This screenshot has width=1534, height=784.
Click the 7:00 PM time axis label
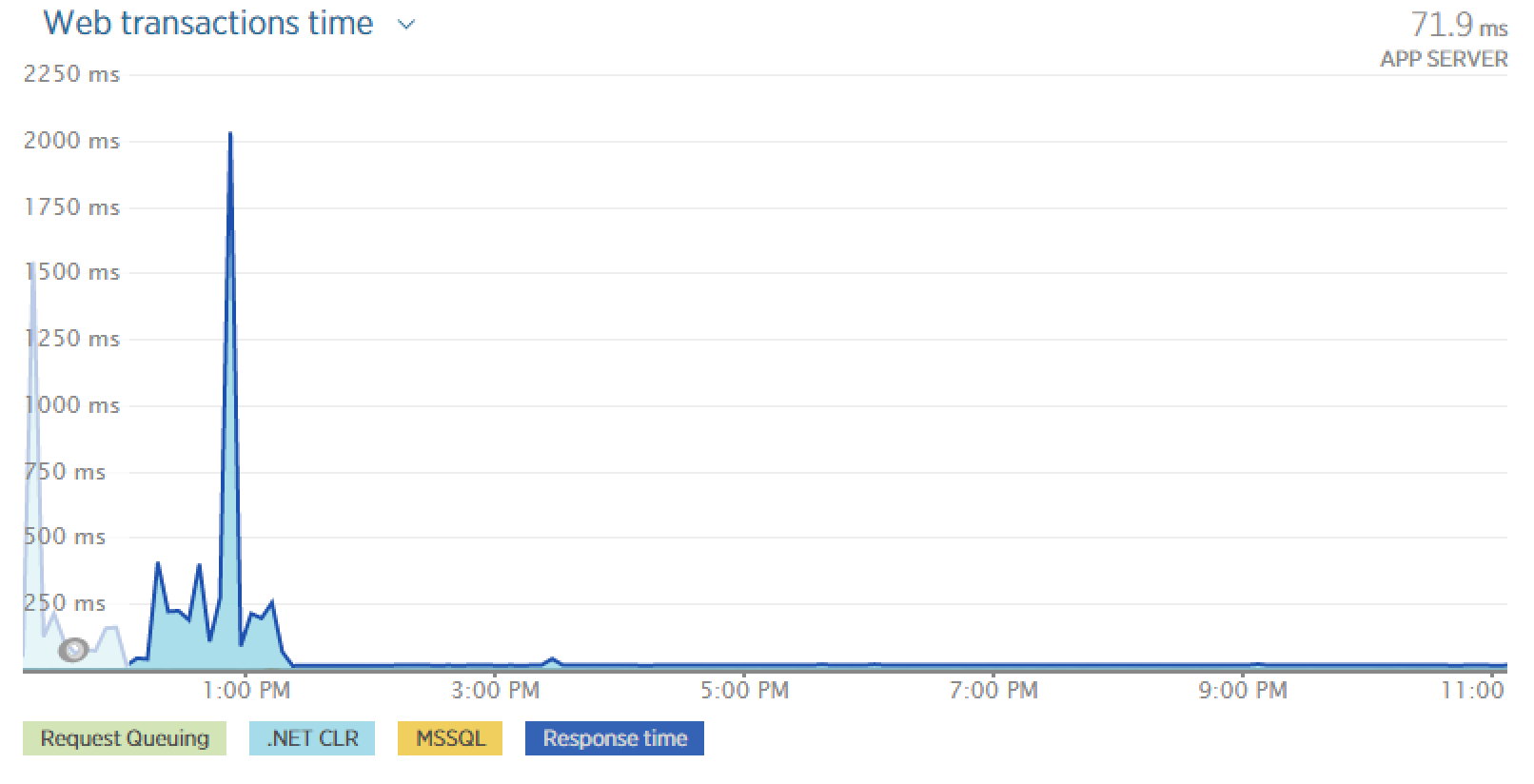tap(993, 690)
